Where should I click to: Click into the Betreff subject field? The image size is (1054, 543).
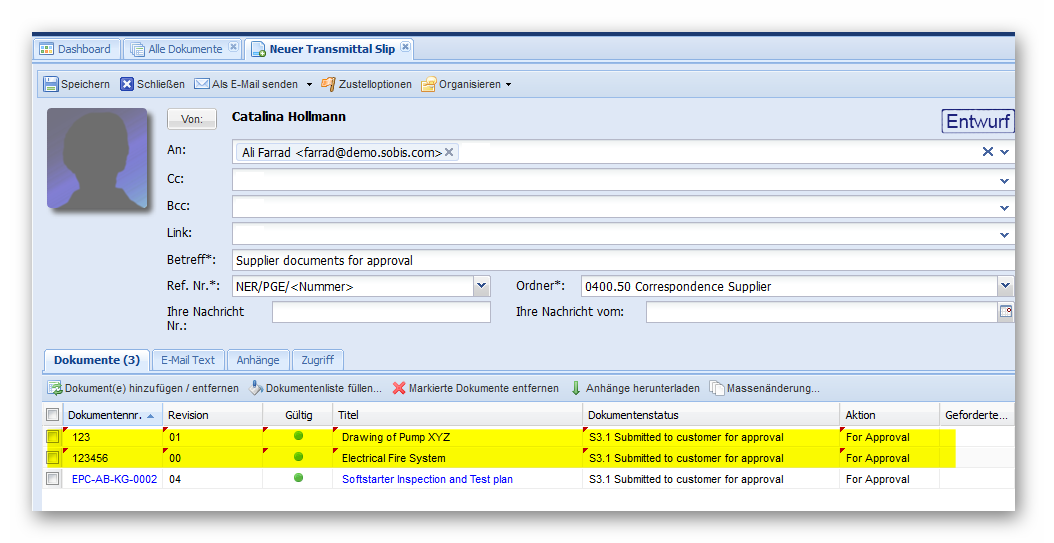(620, 260)
